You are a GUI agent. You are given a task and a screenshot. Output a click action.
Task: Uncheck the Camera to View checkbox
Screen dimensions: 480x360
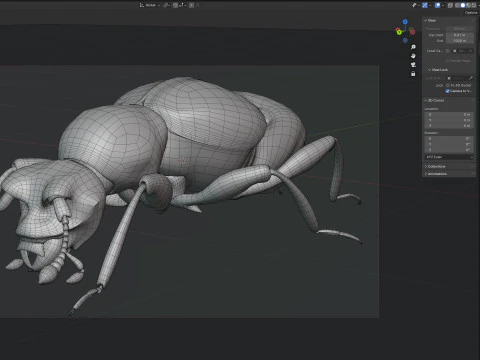[x=447, y=91]
